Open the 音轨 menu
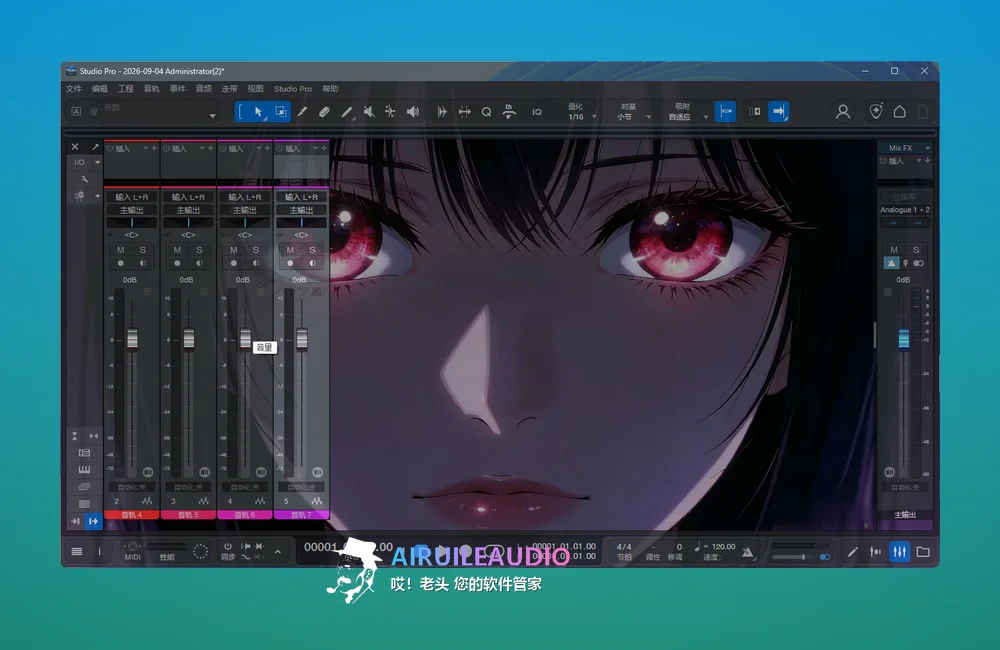This screenshot has height=650, width=1000. tap(151, 89)
